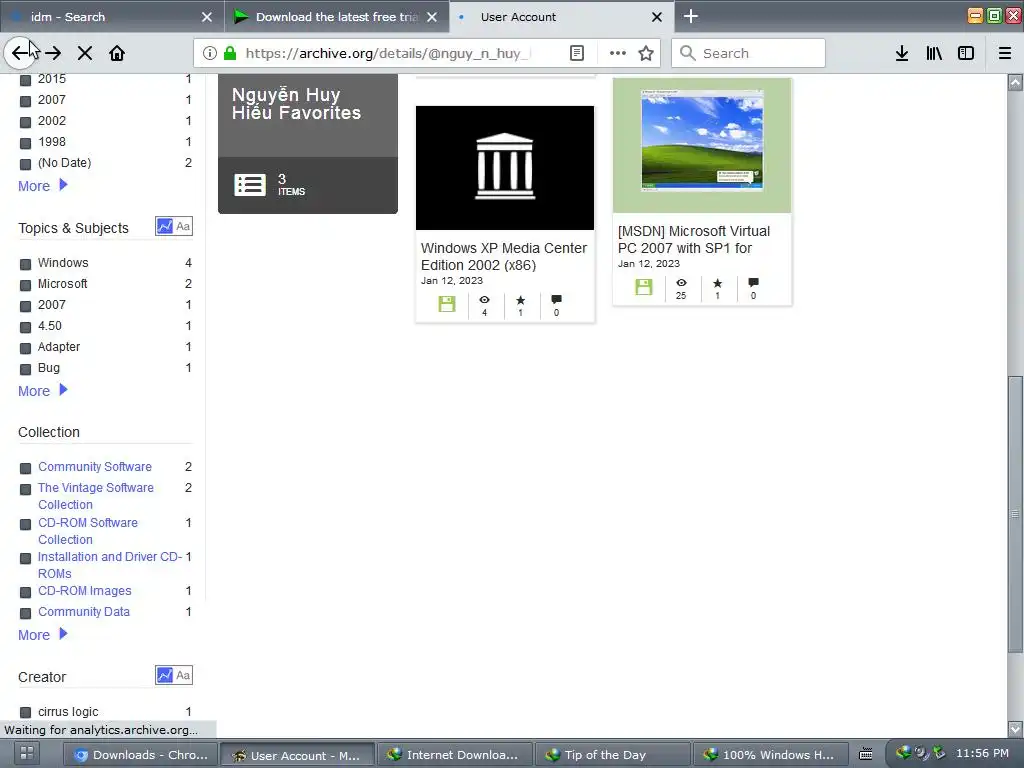The width and height of the screenshot is (1024, 768).
Task: Switch to the idm - Search tab
Action: (x=111, y=17)
